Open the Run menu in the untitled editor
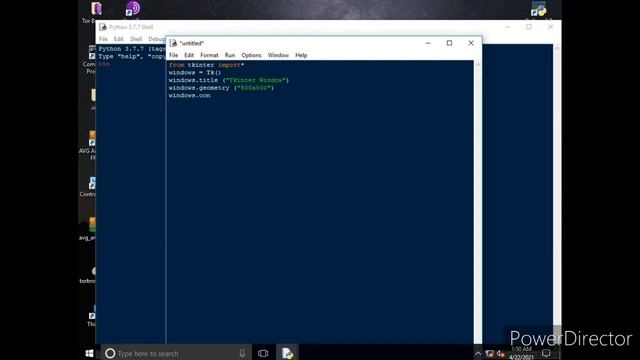This screenshot has width=640, height=360. click(230, 55)
